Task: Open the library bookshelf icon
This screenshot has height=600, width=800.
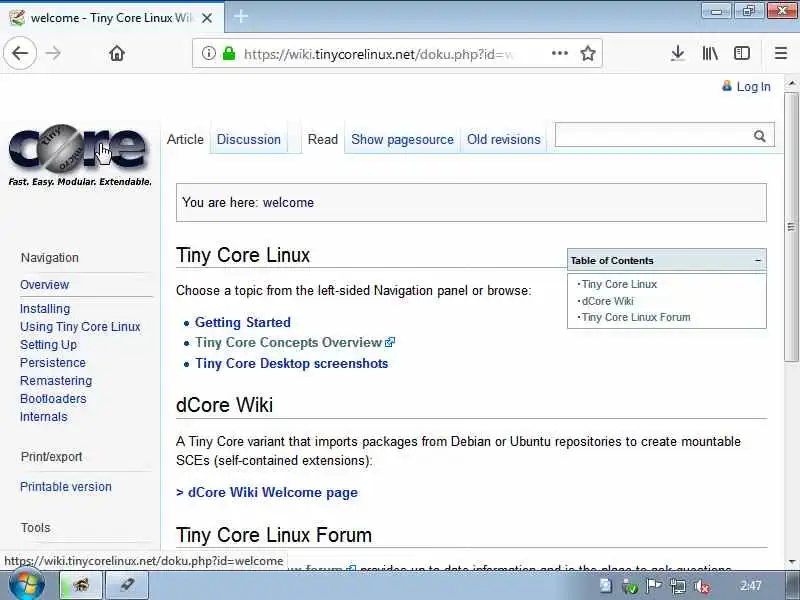Action: click(x=710, y=53)
